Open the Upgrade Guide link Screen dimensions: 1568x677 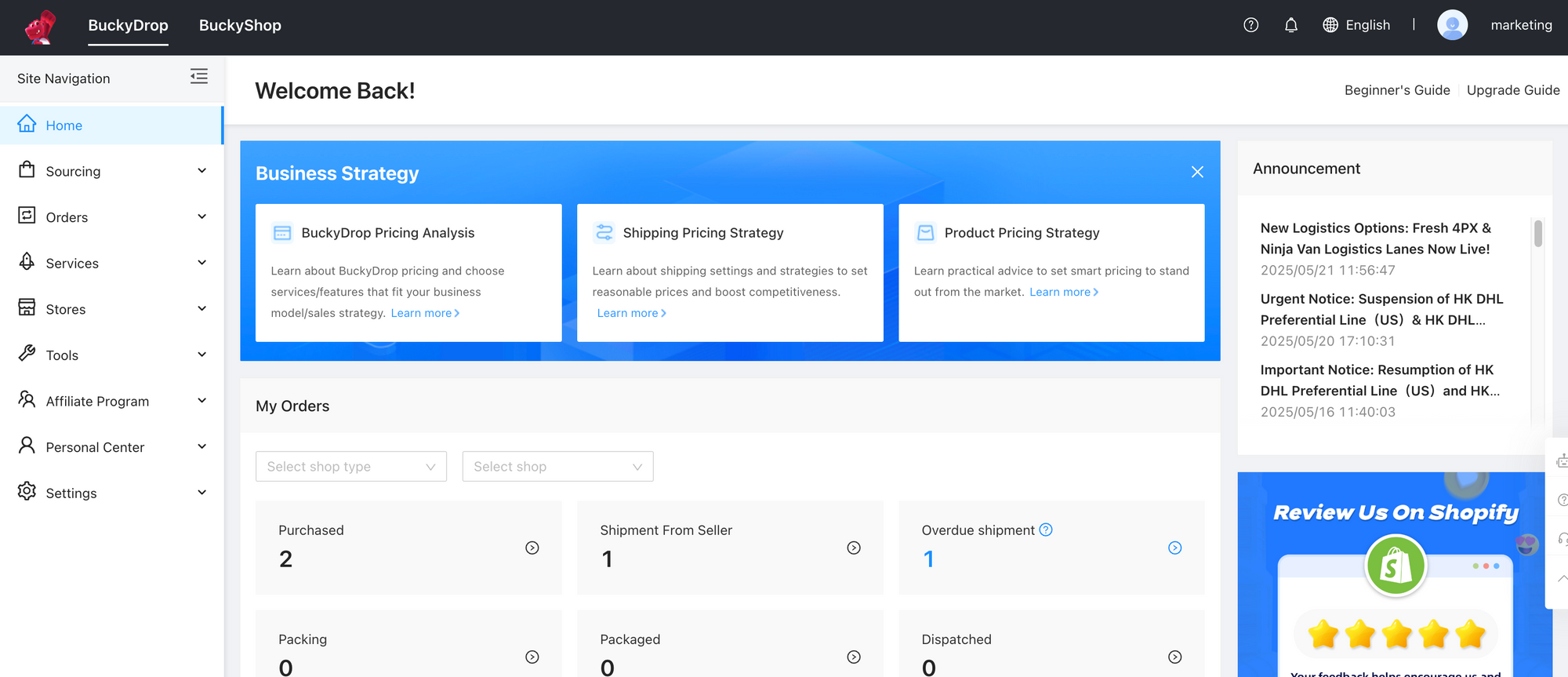click(1513, 90)
